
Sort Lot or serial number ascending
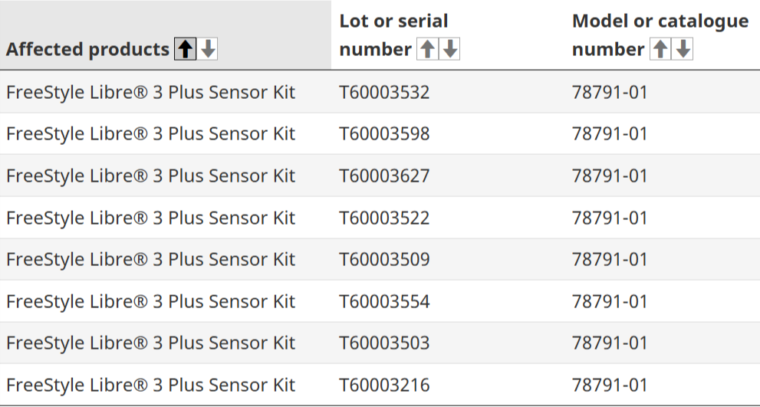[427, 49]
